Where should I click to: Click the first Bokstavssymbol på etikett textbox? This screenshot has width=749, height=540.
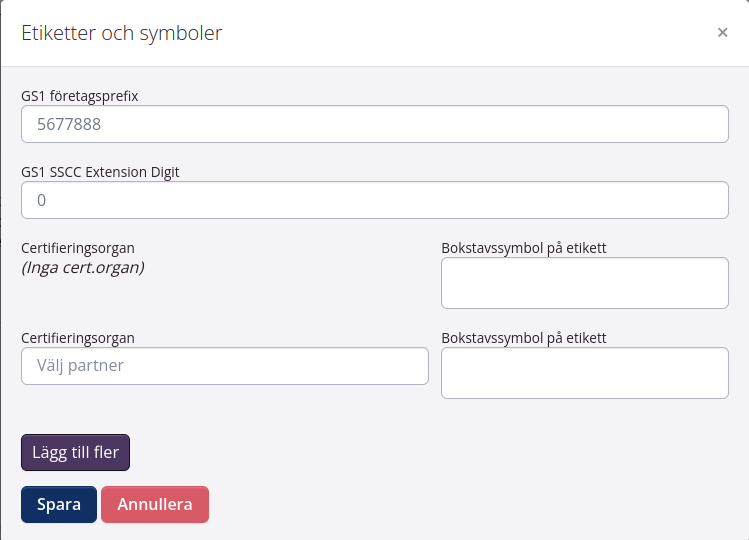(584, 283)
